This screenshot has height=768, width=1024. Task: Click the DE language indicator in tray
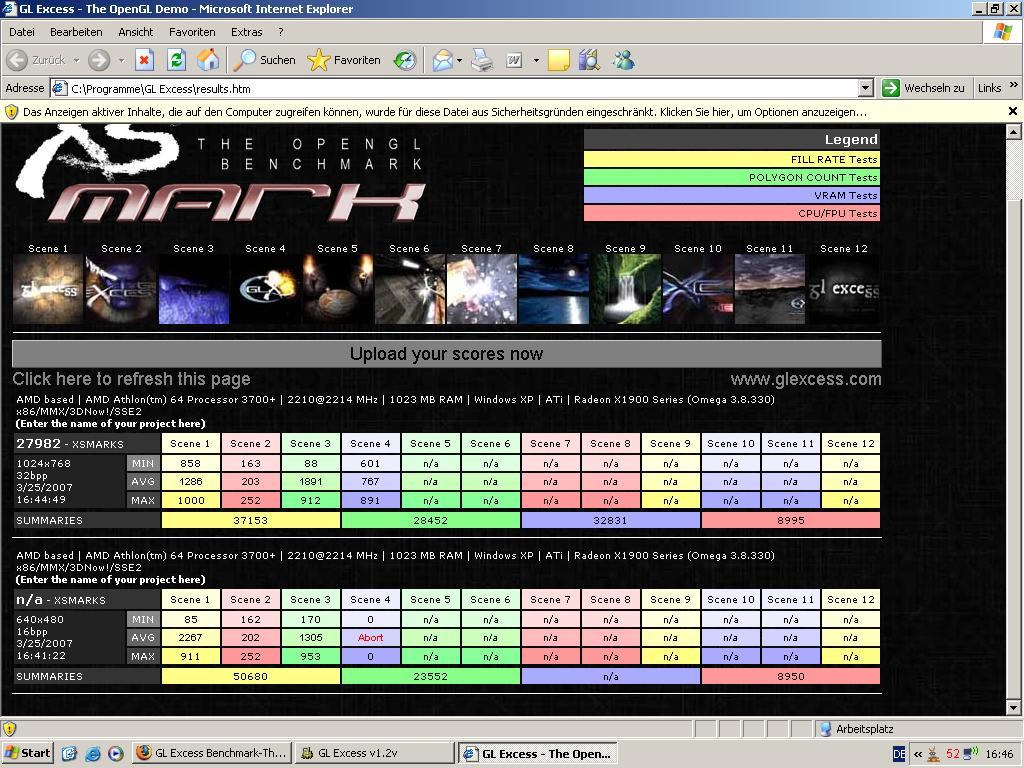point(899,754)
